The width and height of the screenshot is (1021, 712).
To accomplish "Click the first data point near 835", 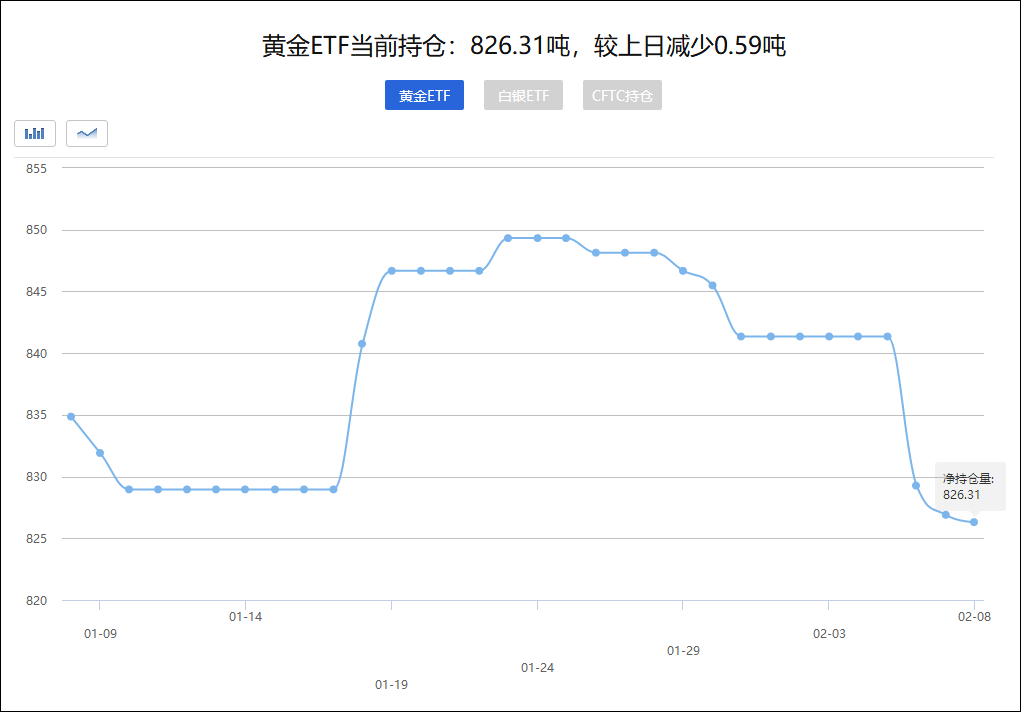I will [69, 415].
